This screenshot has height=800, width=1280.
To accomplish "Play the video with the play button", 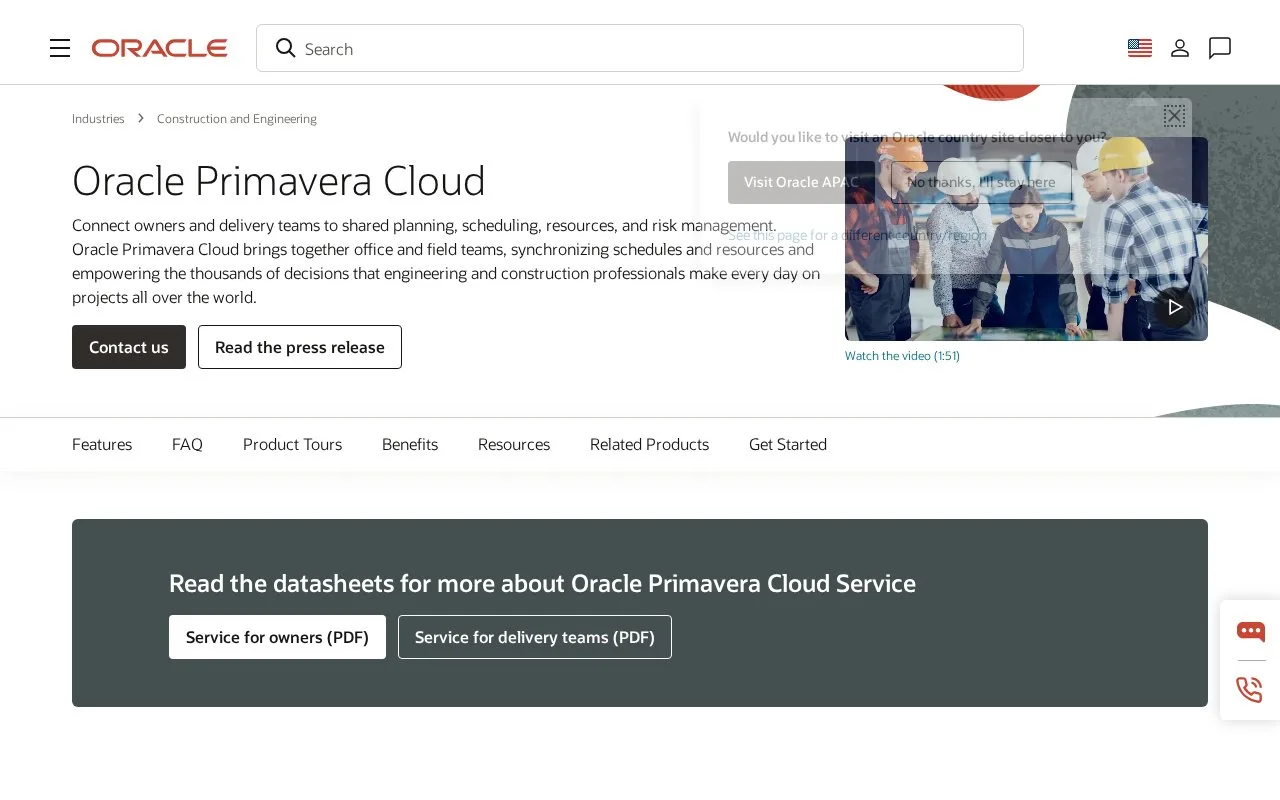I will pos(1175,307).
